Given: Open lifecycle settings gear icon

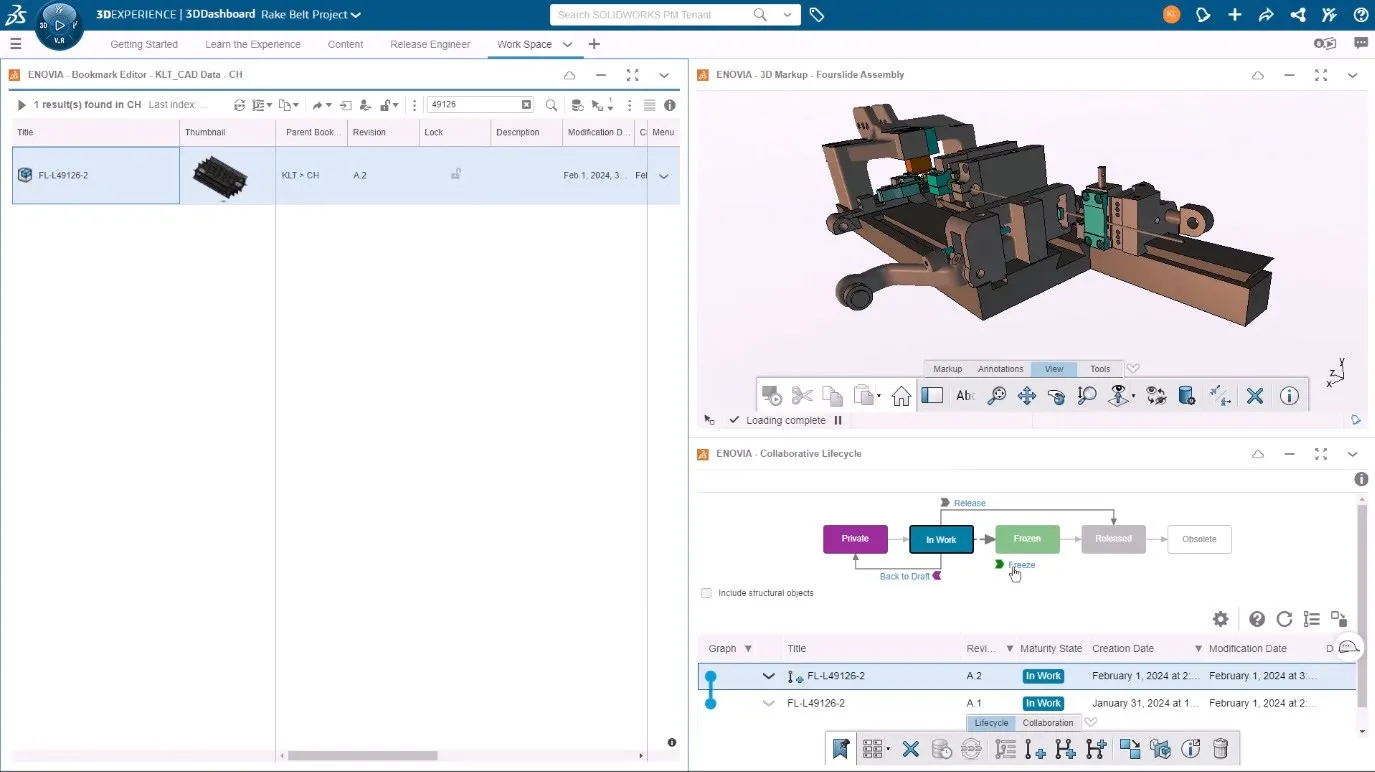Looking at the screenshot, I should 1220,619.
